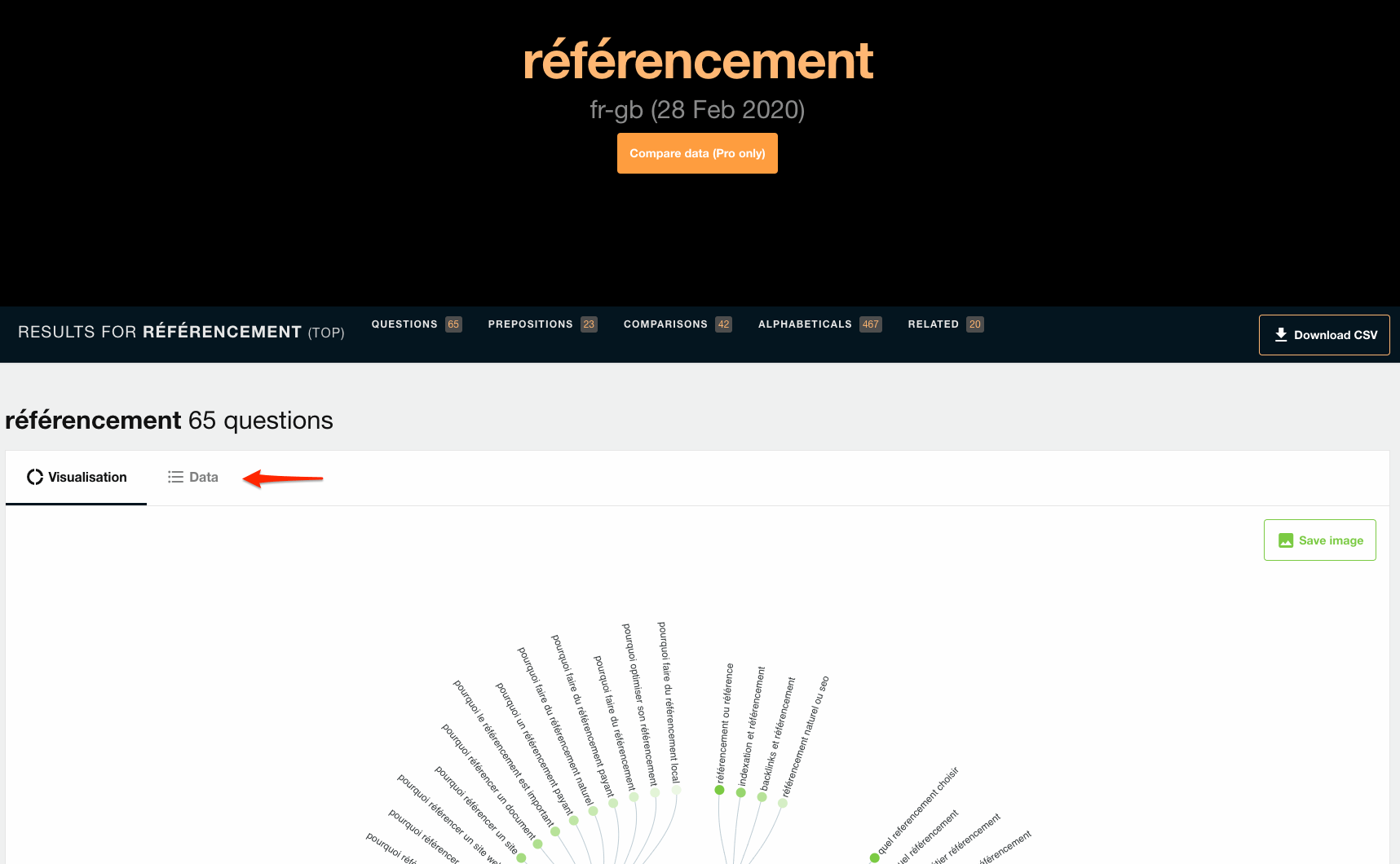Click the Data list icon
Screen dimensions: 1400x864
click(175, 478)
